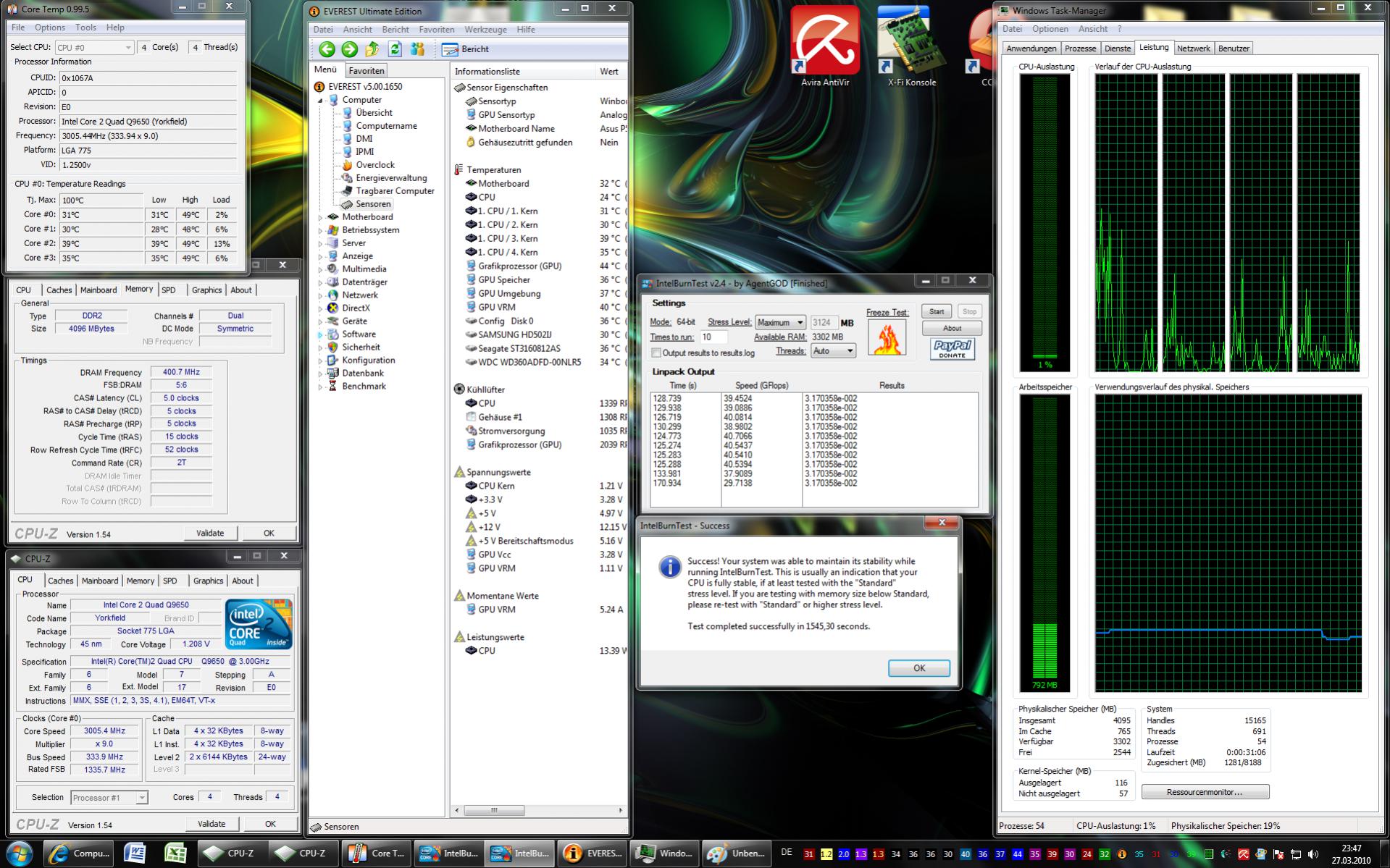This screenshot has height=868, width=1390.
Task: Click OK in the IntelBurnTest Success dialog
Action: (918, 668)
